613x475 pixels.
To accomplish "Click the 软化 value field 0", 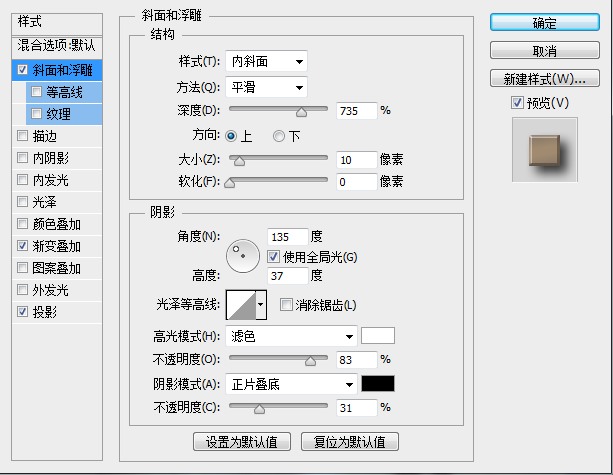I will [357, 182].
